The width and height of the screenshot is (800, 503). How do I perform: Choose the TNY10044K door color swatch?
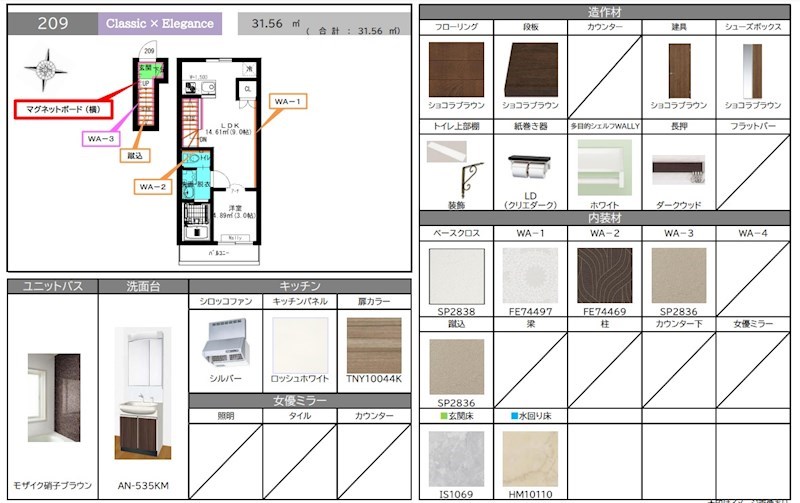coord(373,345)
